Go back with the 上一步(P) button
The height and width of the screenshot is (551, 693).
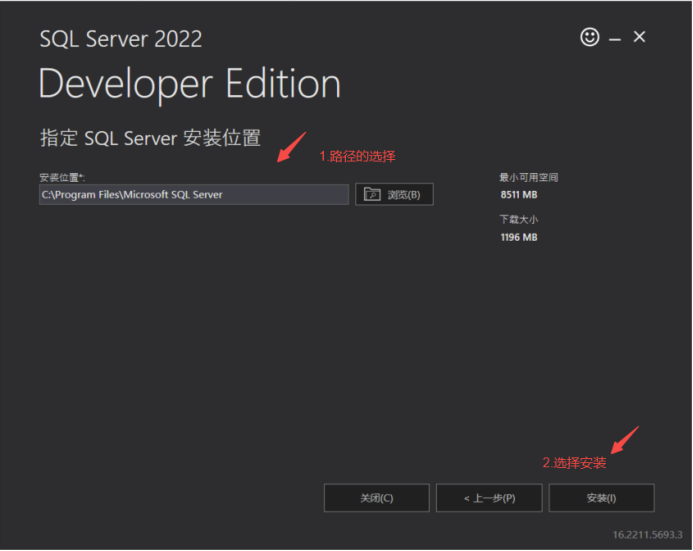(x=489, y=498)
